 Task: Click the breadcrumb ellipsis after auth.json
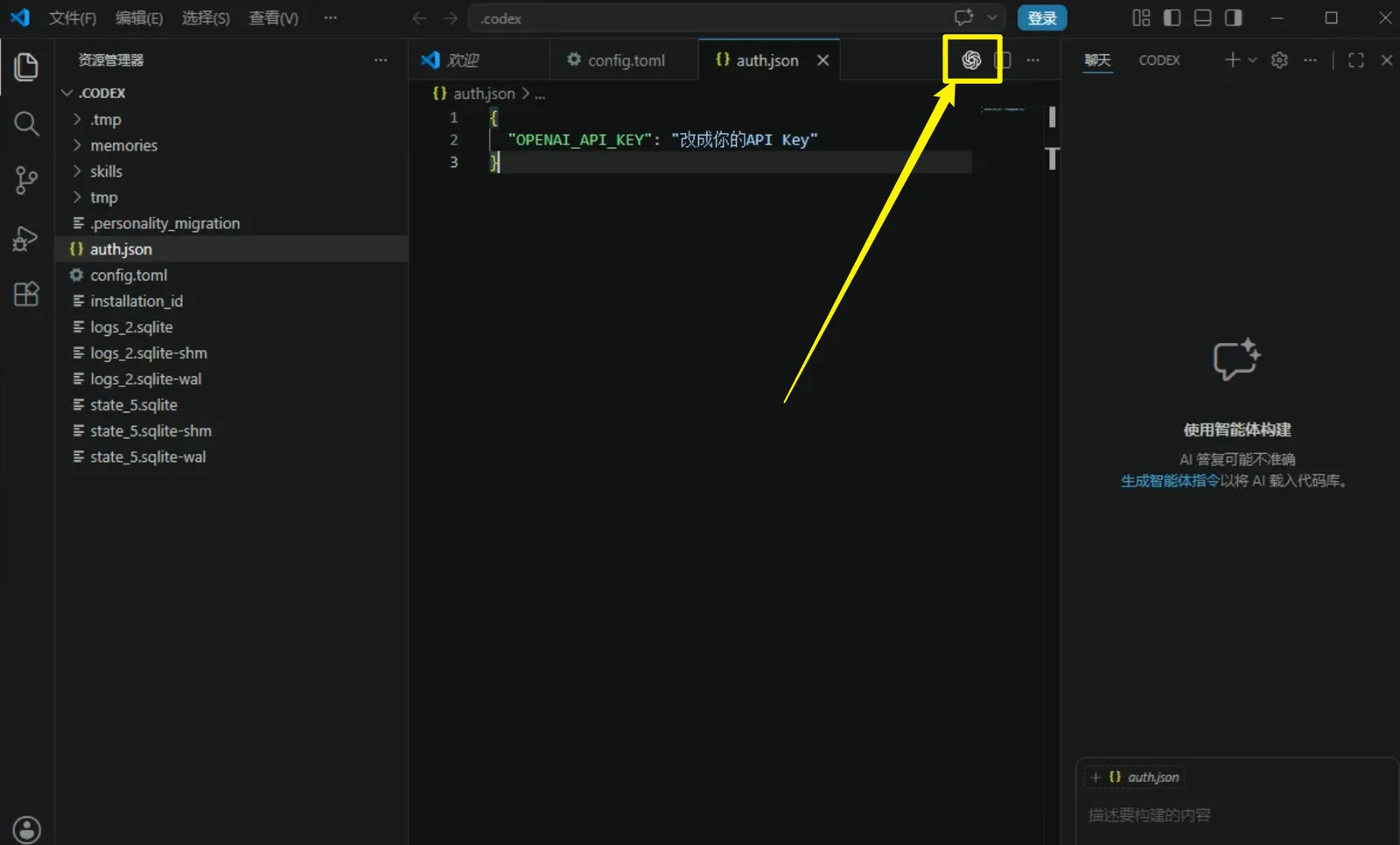click(x=540, y=94)
